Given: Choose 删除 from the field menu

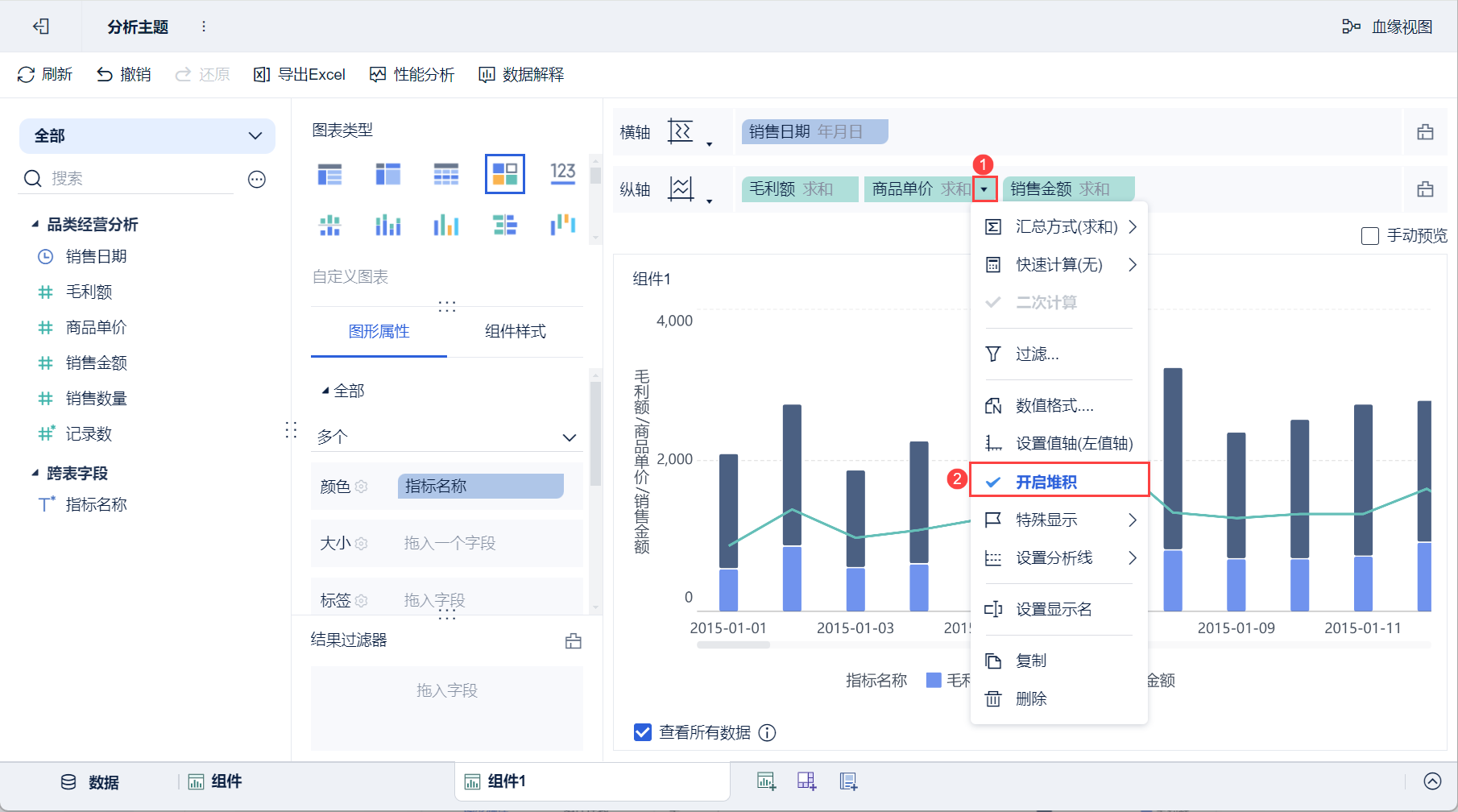Looking at the screenshot, I should (1059, 698).
